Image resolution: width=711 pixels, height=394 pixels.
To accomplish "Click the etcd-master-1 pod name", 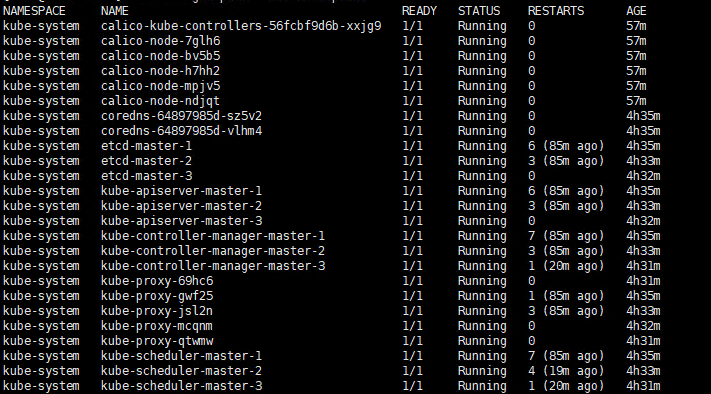I will [146, 146].
